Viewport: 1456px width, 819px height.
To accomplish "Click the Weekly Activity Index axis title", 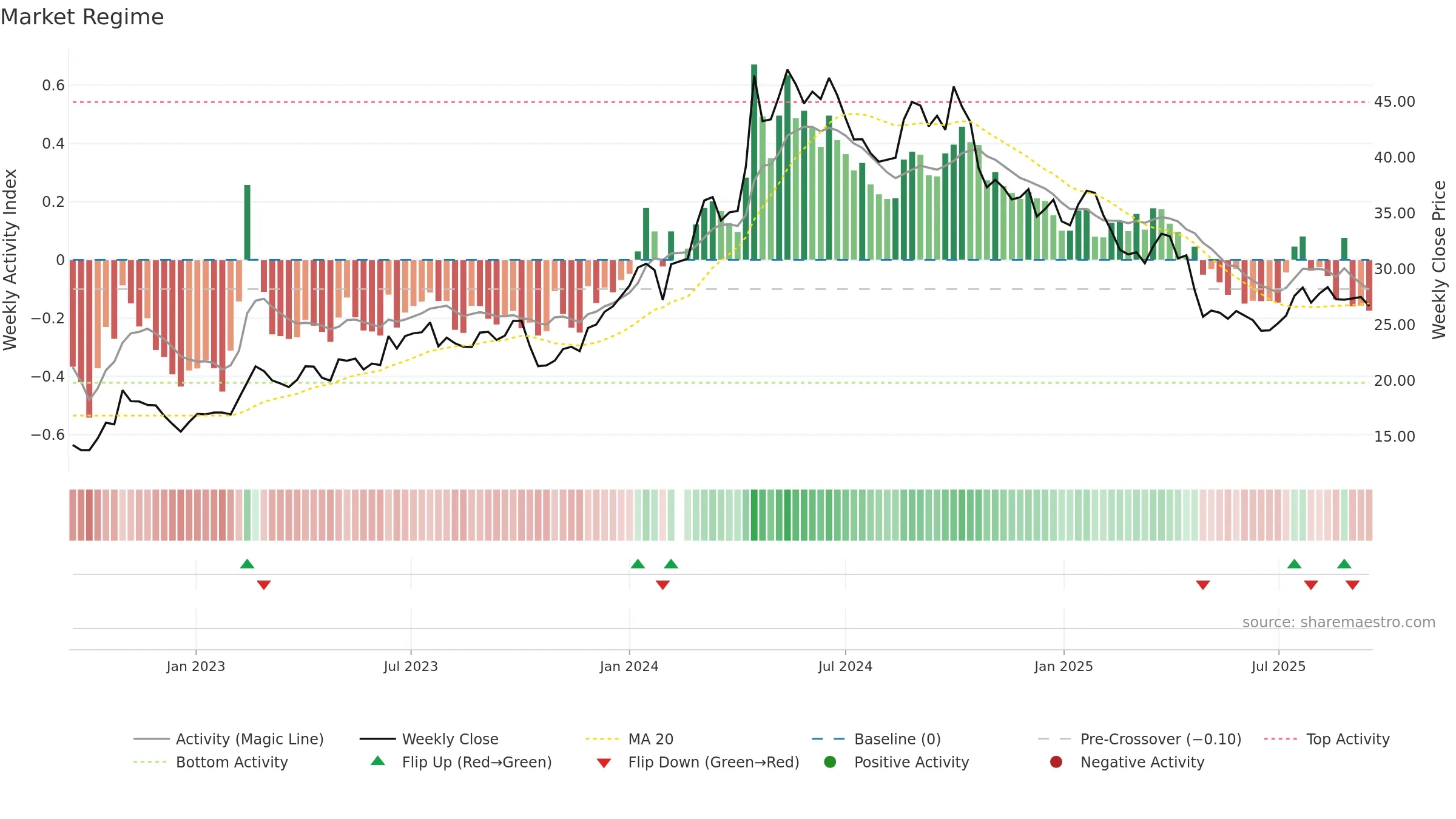I will tap(10, 260).
